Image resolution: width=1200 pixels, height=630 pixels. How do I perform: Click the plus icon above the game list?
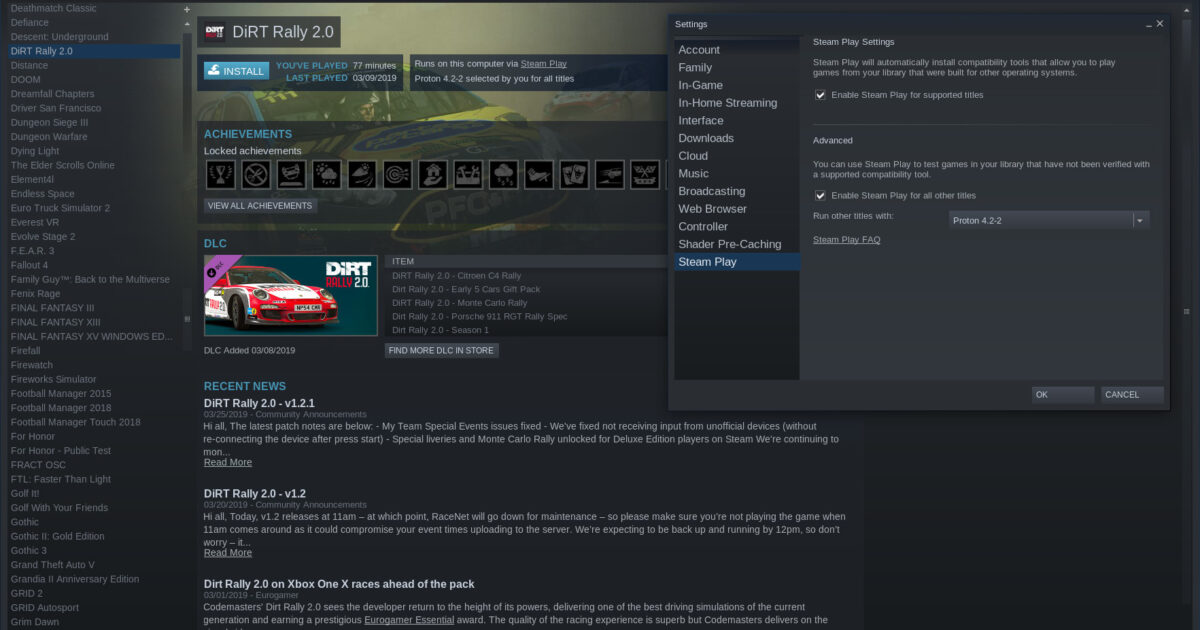(187, 9)
